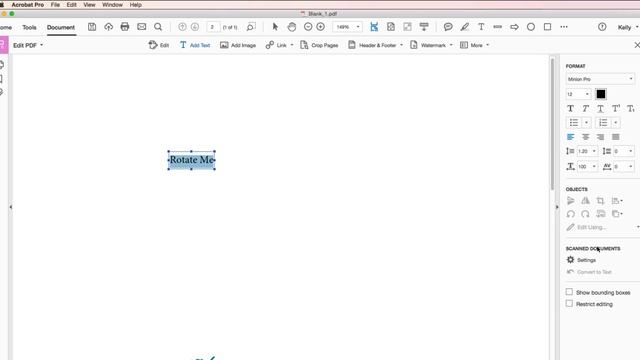Click the fit one full page icon

391,27
